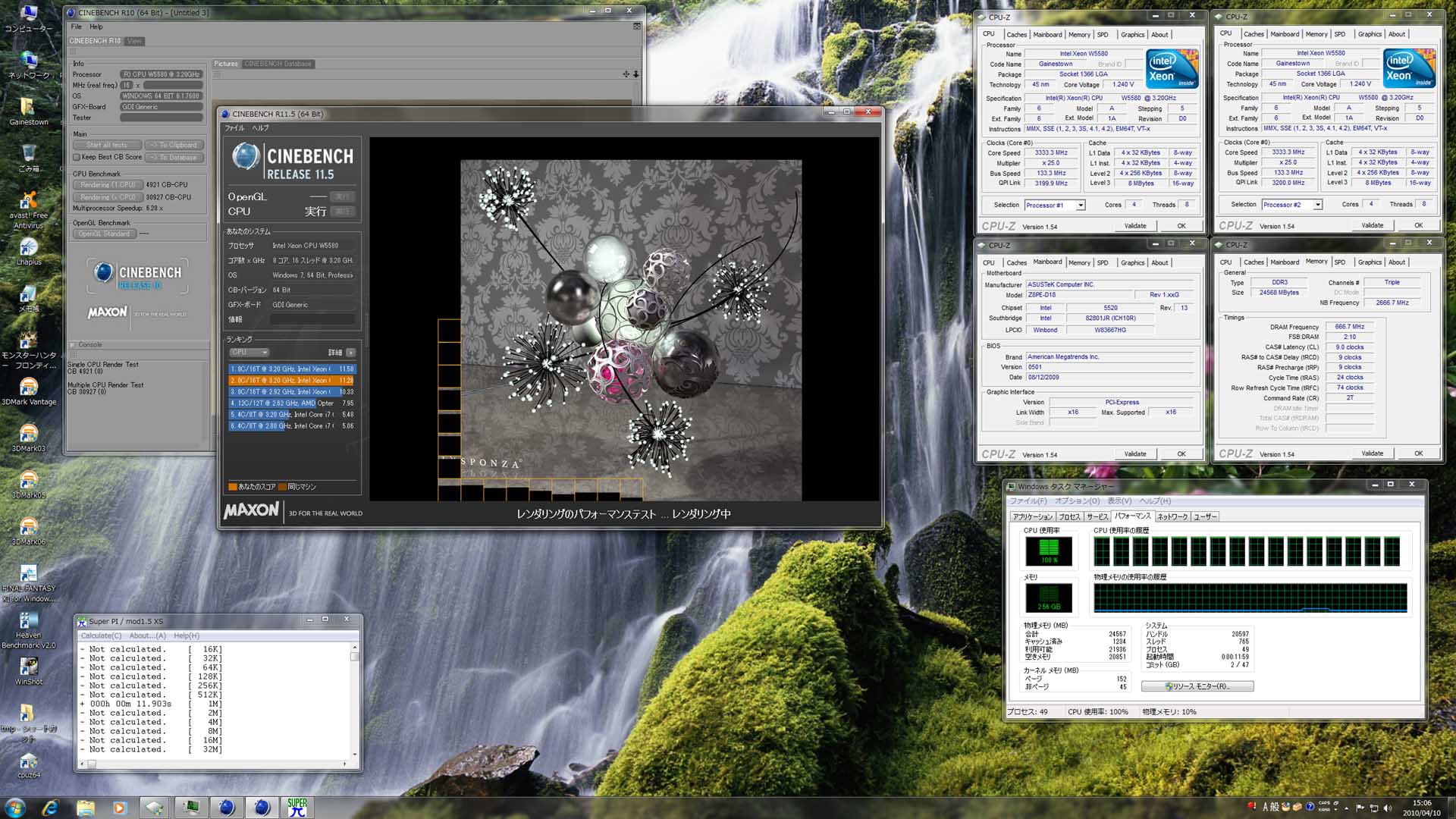Open Internet Explorer from taskbar
This screenshot has width=1456, height=819.
point(50,807)
